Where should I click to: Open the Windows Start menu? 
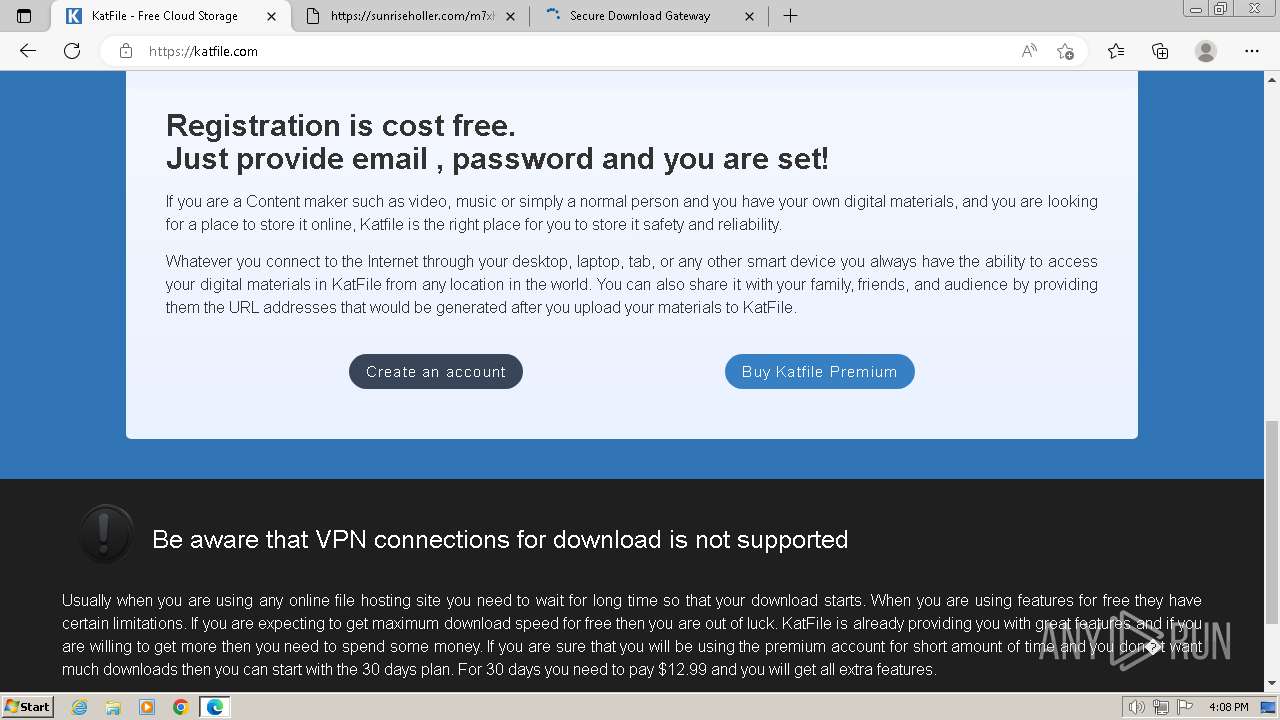[27, 707]
